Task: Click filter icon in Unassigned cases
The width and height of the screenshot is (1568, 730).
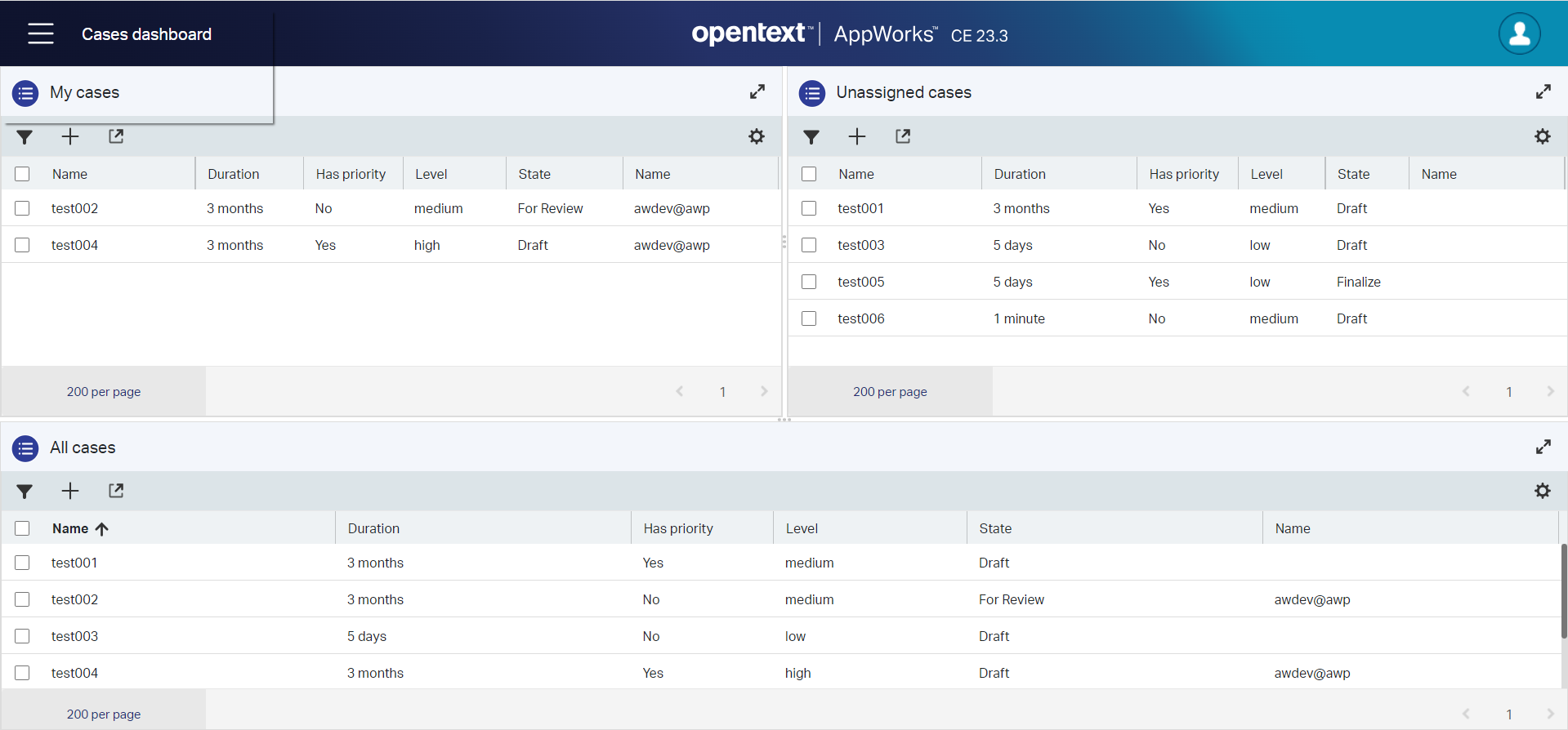Action: click(811, 137)
